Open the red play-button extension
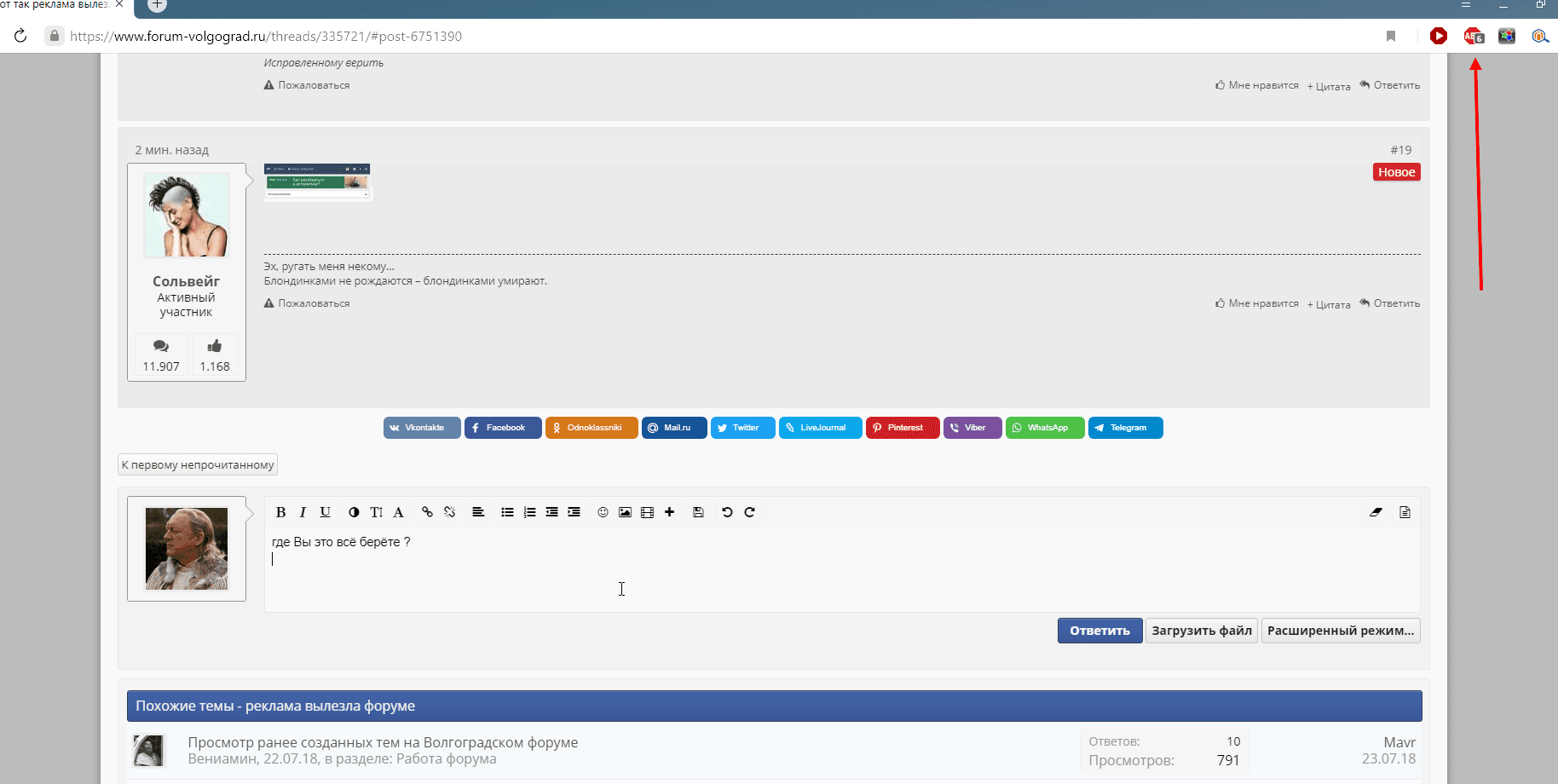Screen dimensions: 1558x784 [1439, 36]
